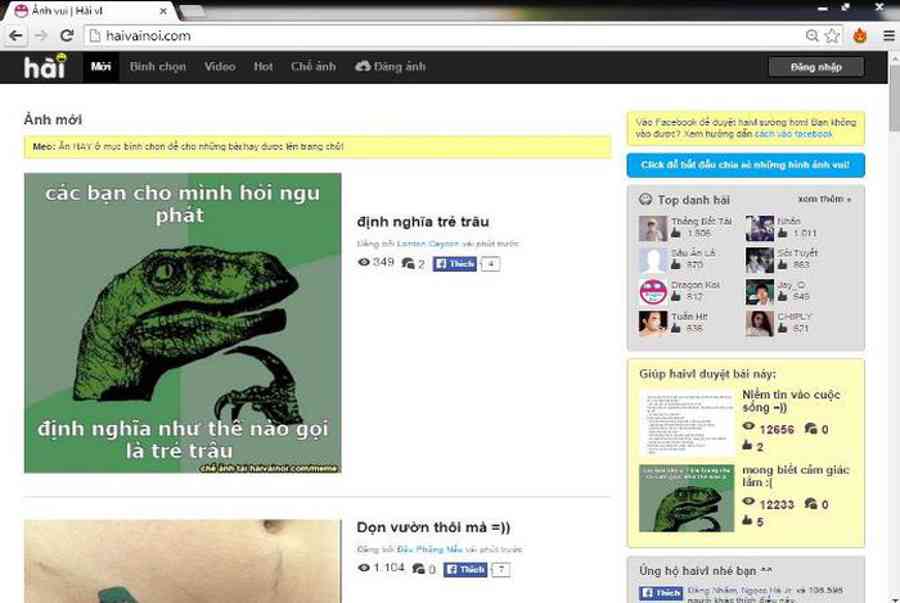
Task: Open the small raptor meme review thumbnail
Action: point(686,498)
